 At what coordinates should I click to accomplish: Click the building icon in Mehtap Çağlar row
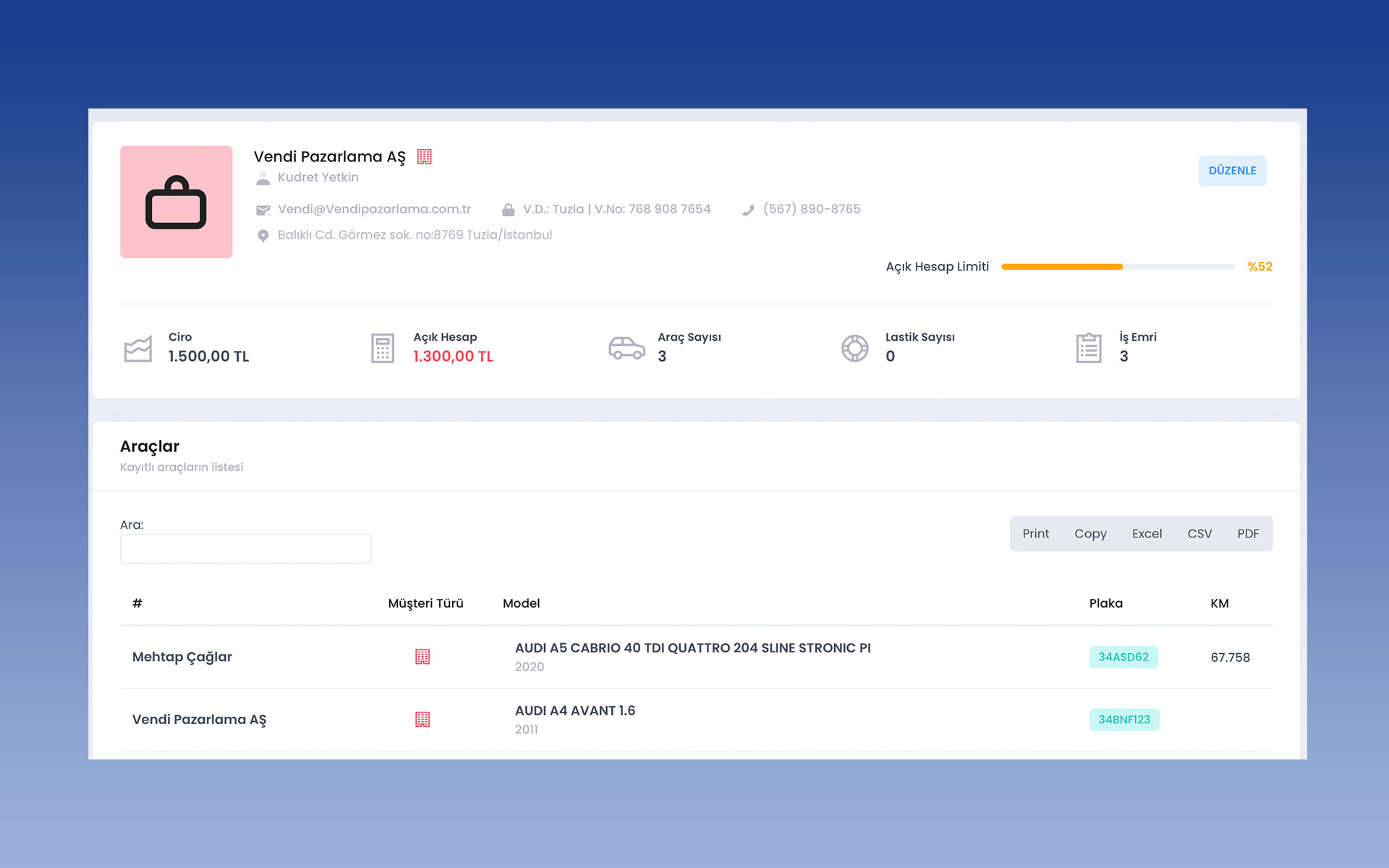click(x=422, y=657)
